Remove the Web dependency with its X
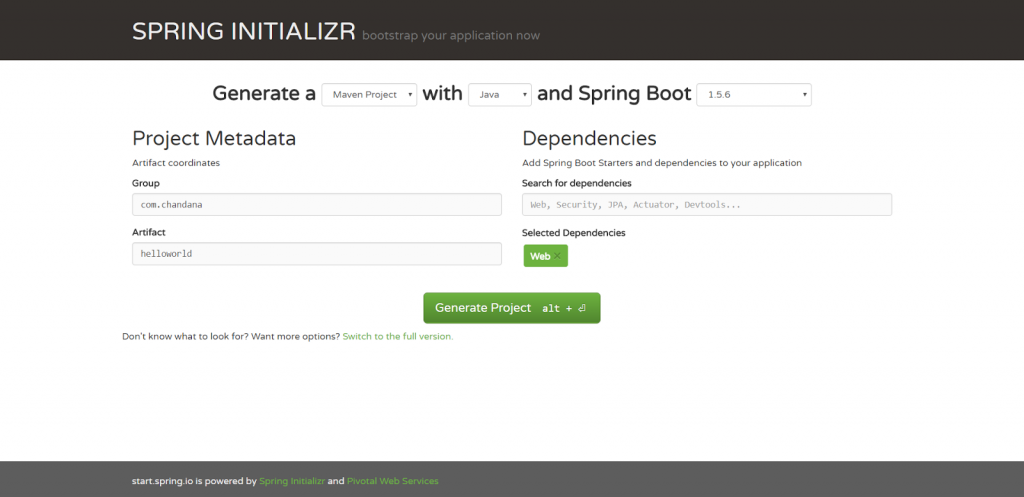 557,256
